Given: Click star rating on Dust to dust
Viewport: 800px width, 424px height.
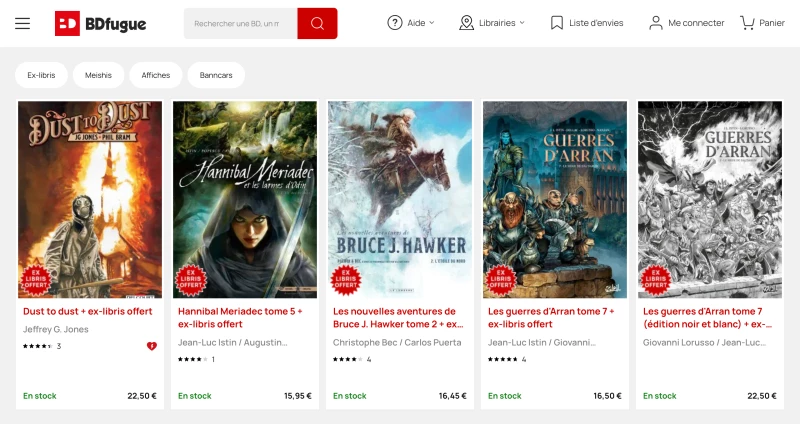Looking at the screenshot, I should click(x=38, y=346).
